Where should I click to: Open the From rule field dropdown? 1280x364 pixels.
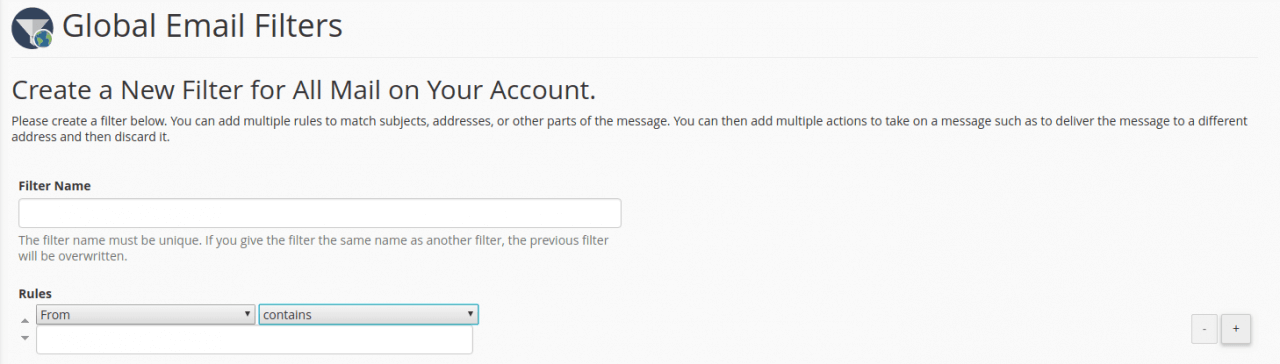coord(146,314)
